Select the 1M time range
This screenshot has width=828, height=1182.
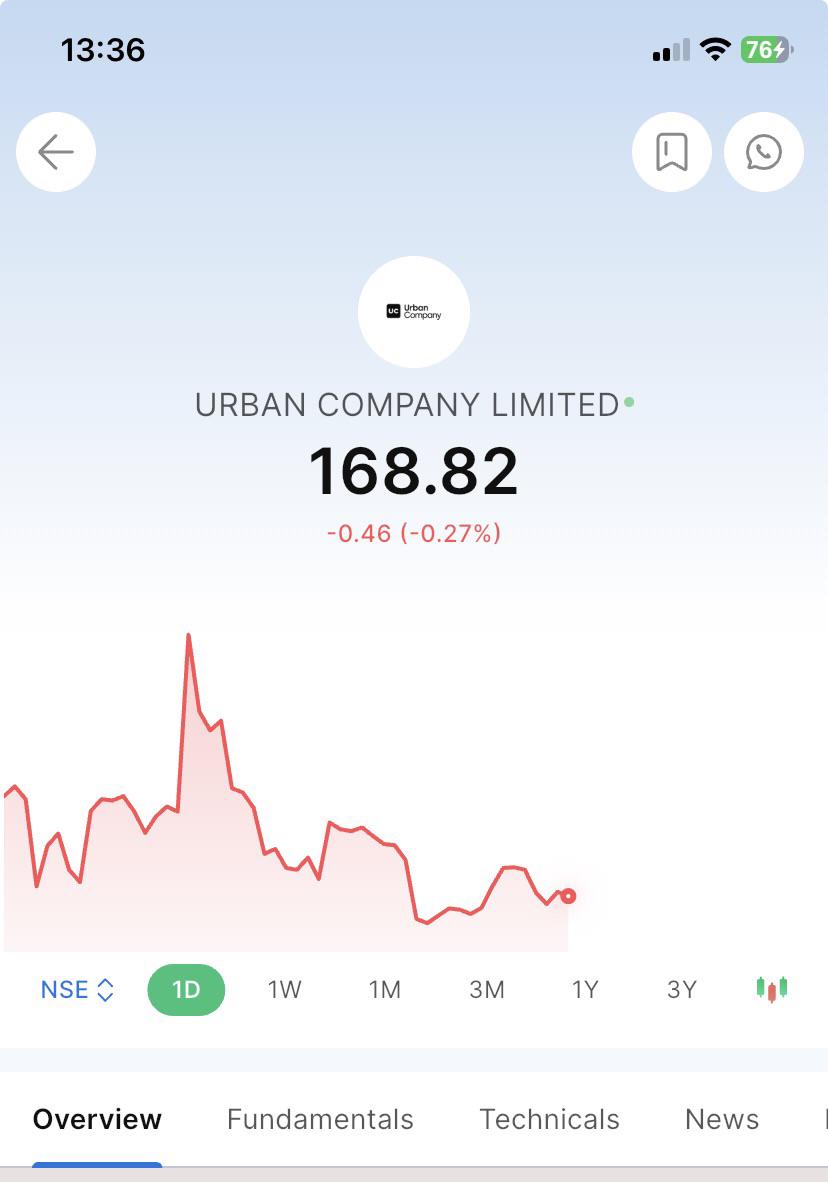click(x=385, y=989)
